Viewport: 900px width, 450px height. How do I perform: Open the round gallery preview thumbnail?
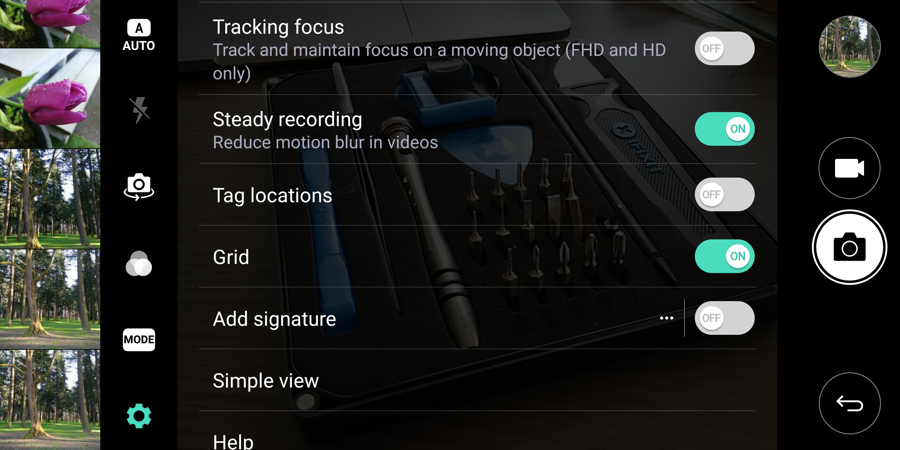click(849, 46)
